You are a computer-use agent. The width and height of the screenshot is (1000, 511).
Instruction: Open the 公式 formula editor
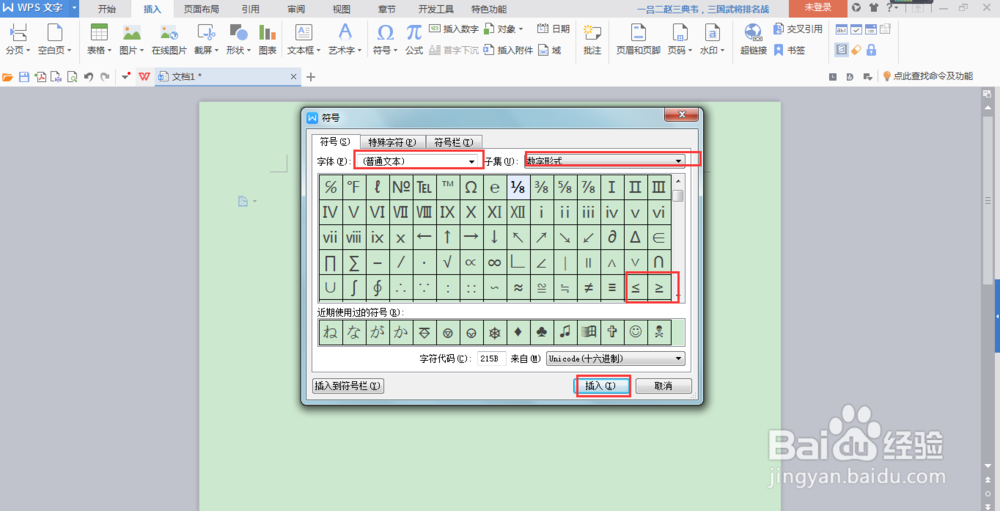point(414,40)
